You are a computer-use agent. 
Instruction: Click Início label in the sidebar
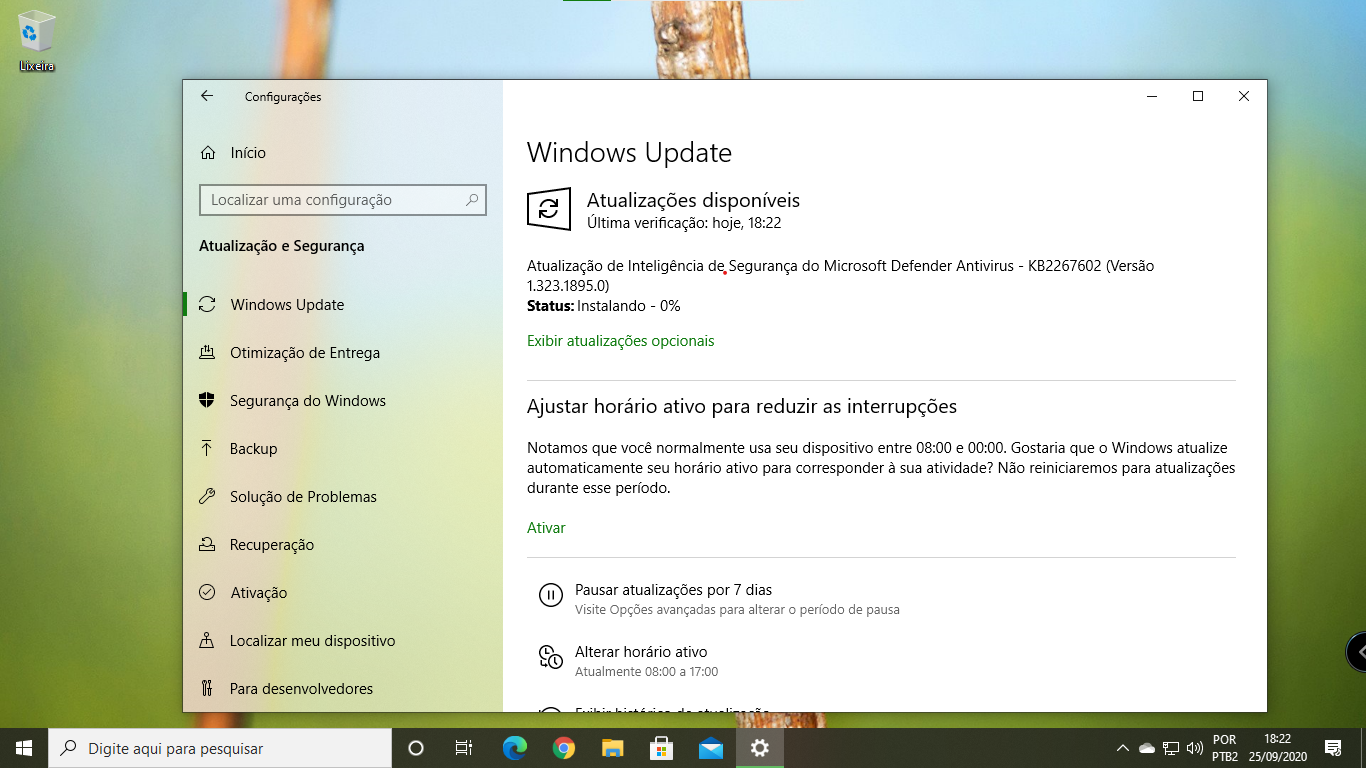248,153
